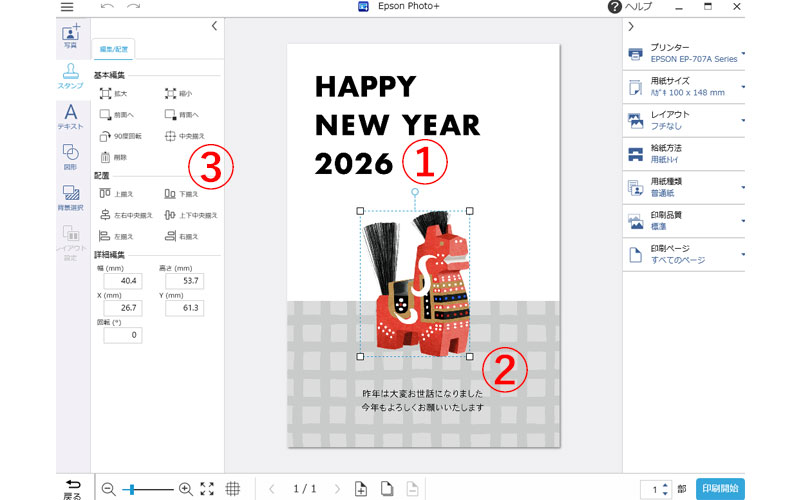Toggle the grid display icon in the bottom toolbar
Screen dimensions: 800x500
(233, 489)
